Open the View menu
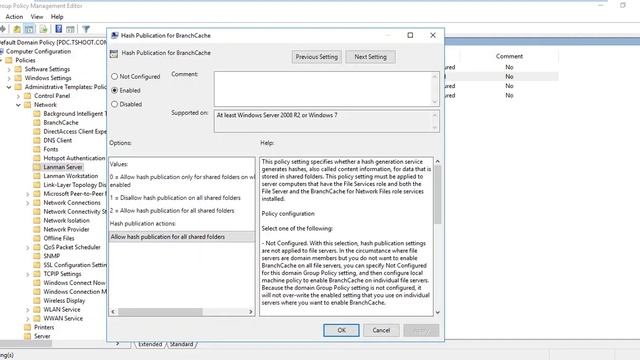 pyautogui.click(x=37, y=17)
